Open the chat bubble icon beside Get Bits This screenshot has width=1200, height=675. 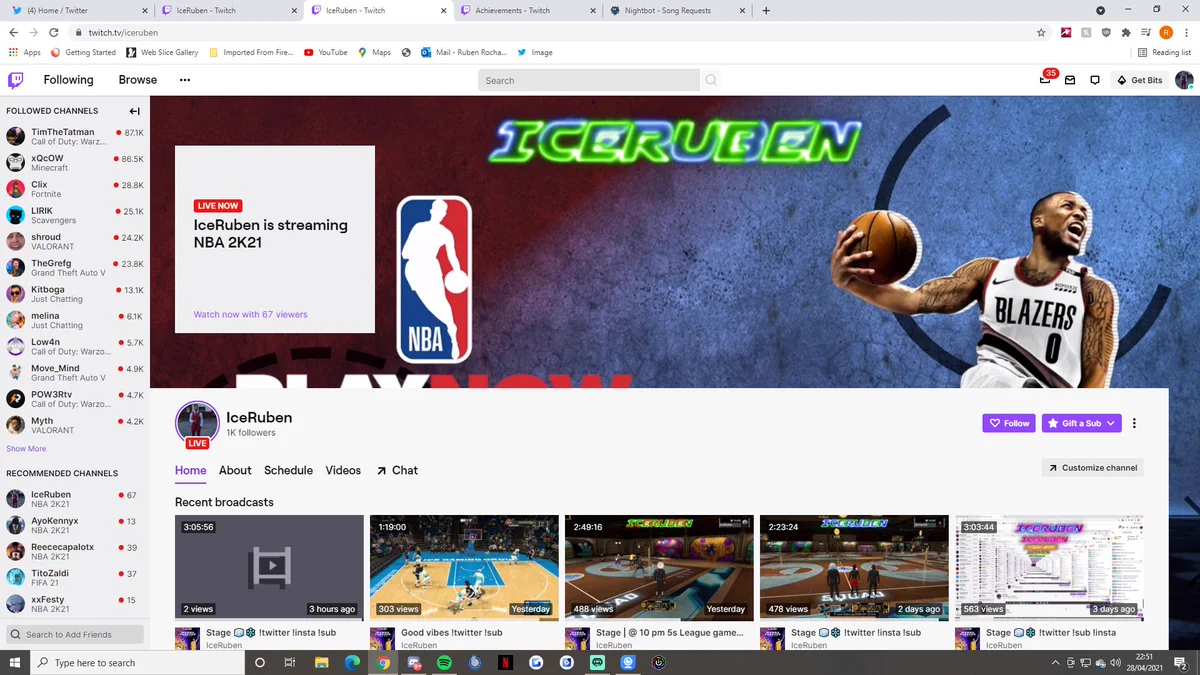pos(1095,80)
